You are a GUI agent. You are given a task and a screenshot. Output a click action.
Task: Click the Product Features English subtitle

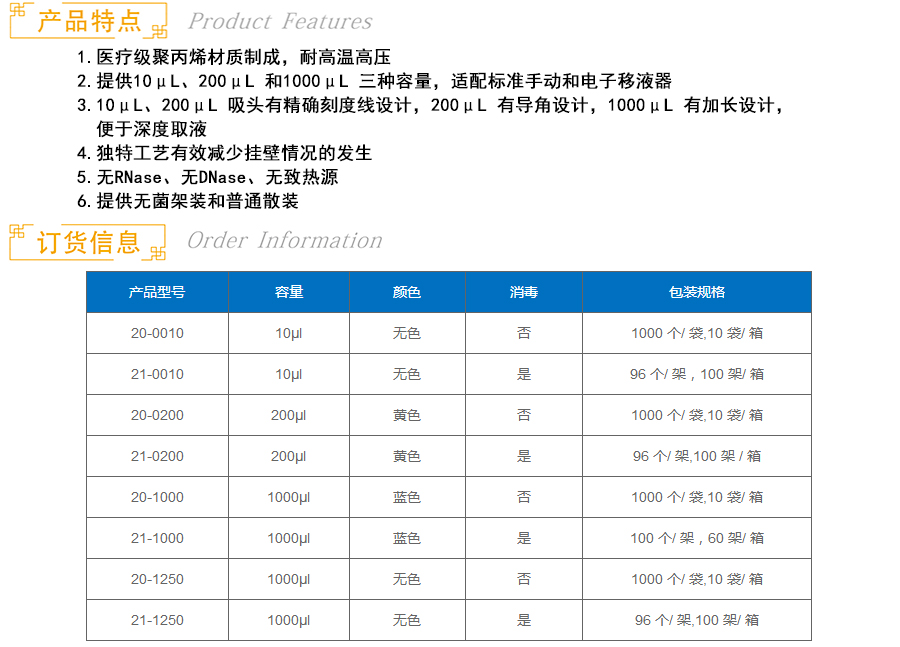click(x=280, y=21)
